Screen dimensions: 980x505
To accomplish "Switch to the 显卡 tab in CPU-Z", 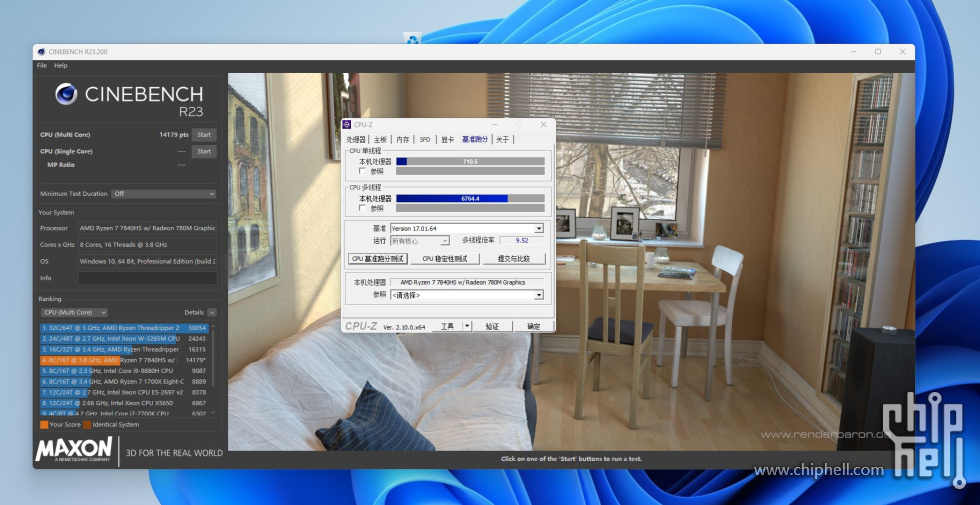I will coord(447,139).
